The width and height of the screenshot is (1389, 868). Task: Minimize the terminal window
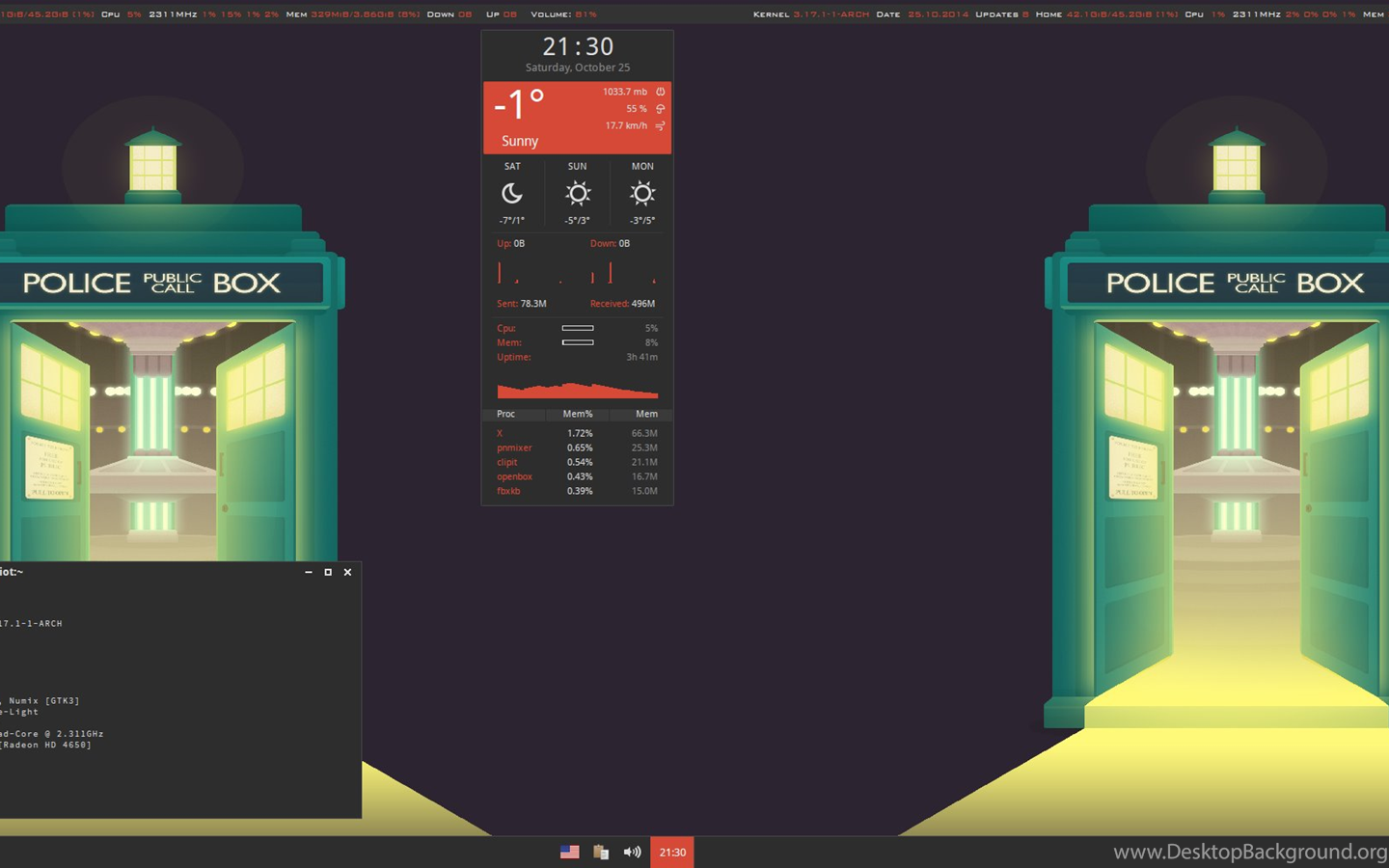click(309, 572)
